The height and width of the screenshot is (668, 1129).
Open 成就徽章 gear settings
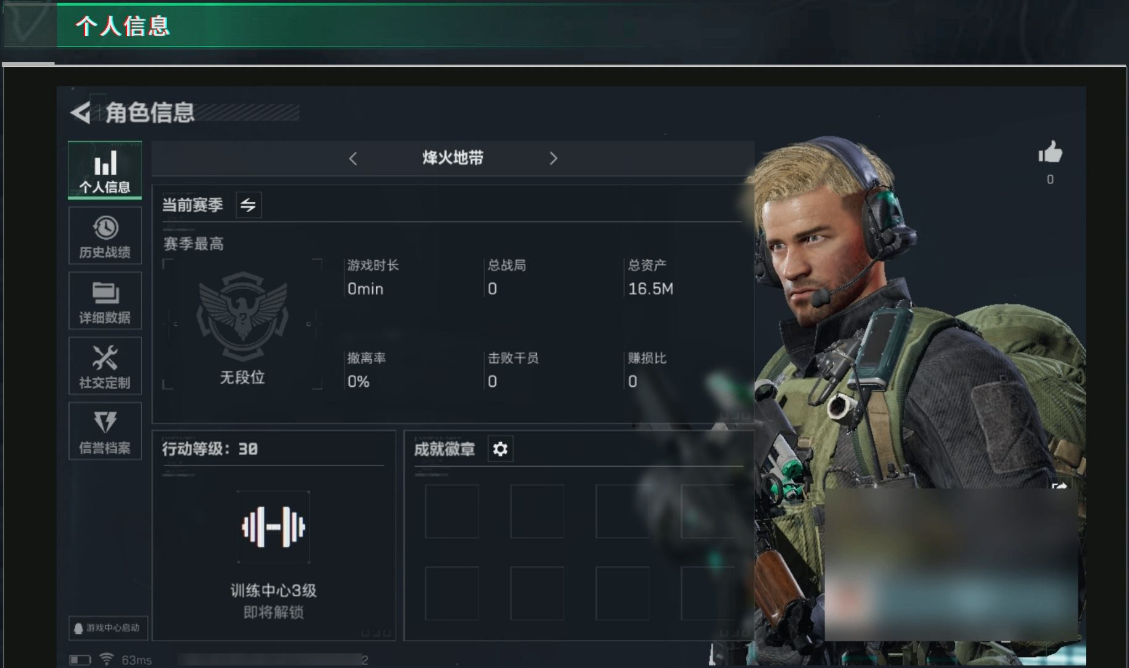[x=500, y=449]
